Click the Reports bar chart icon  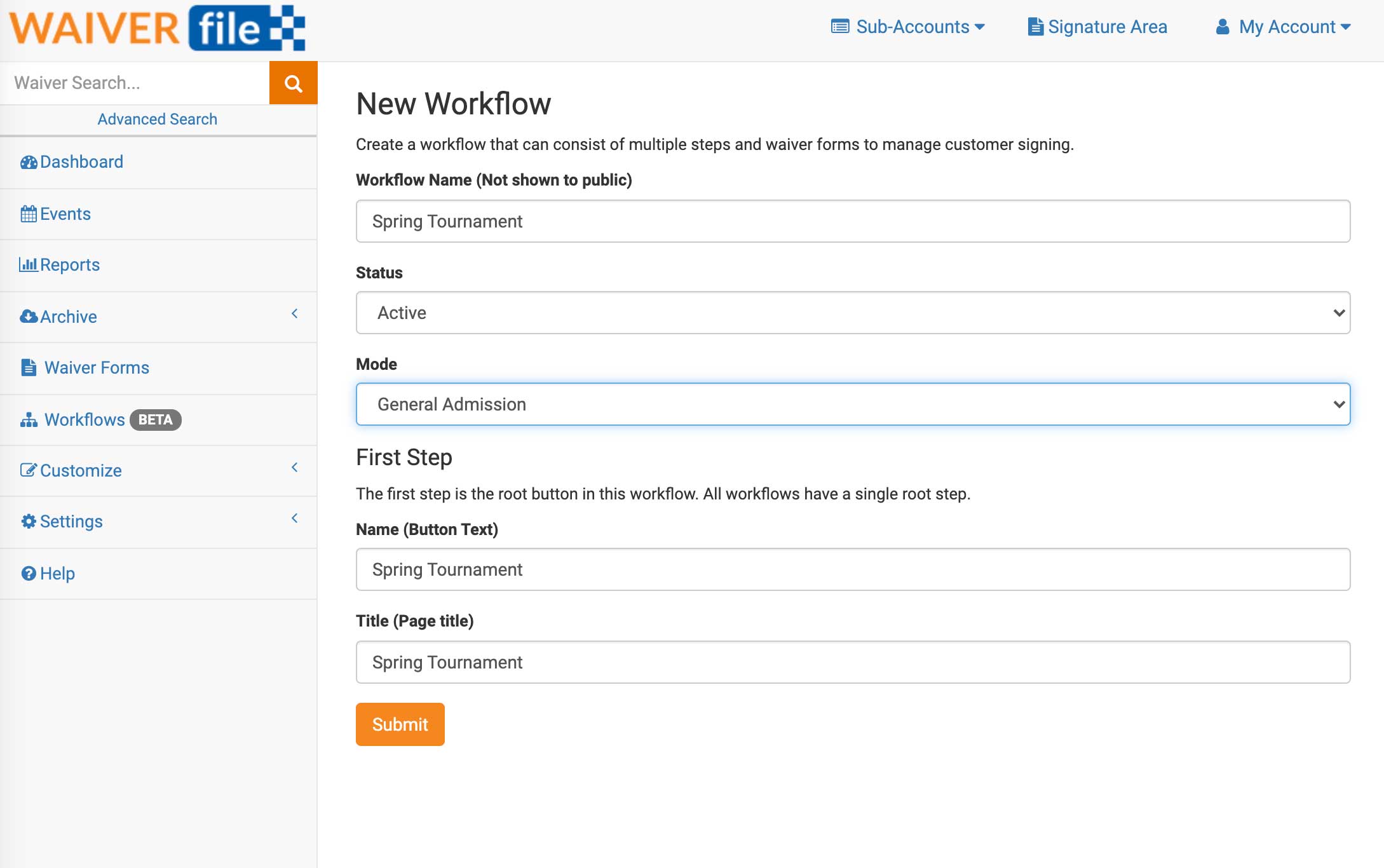click(29, 264)
